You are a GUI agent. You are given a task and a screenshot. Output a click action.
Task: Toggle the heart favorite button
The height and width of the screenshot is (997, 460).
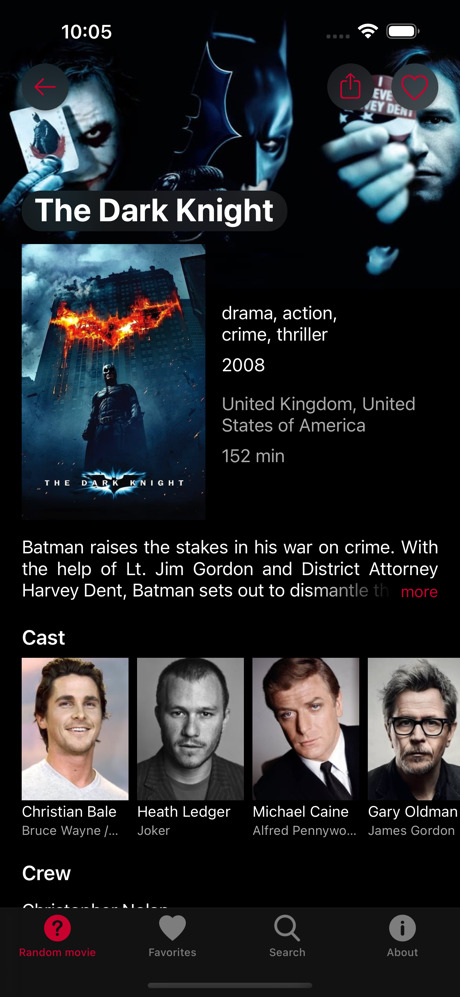[x=414, y=87]
